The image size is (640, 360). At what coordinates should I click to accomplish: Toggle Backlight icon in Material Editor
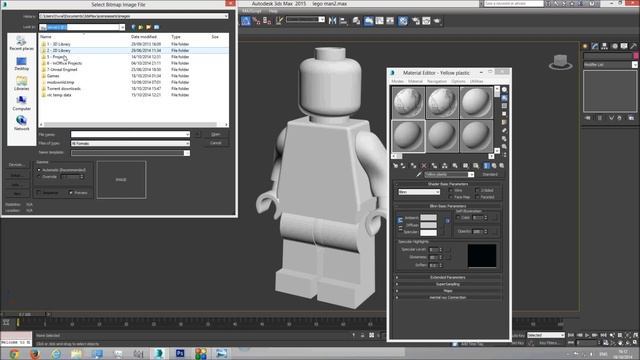point(504,98)
